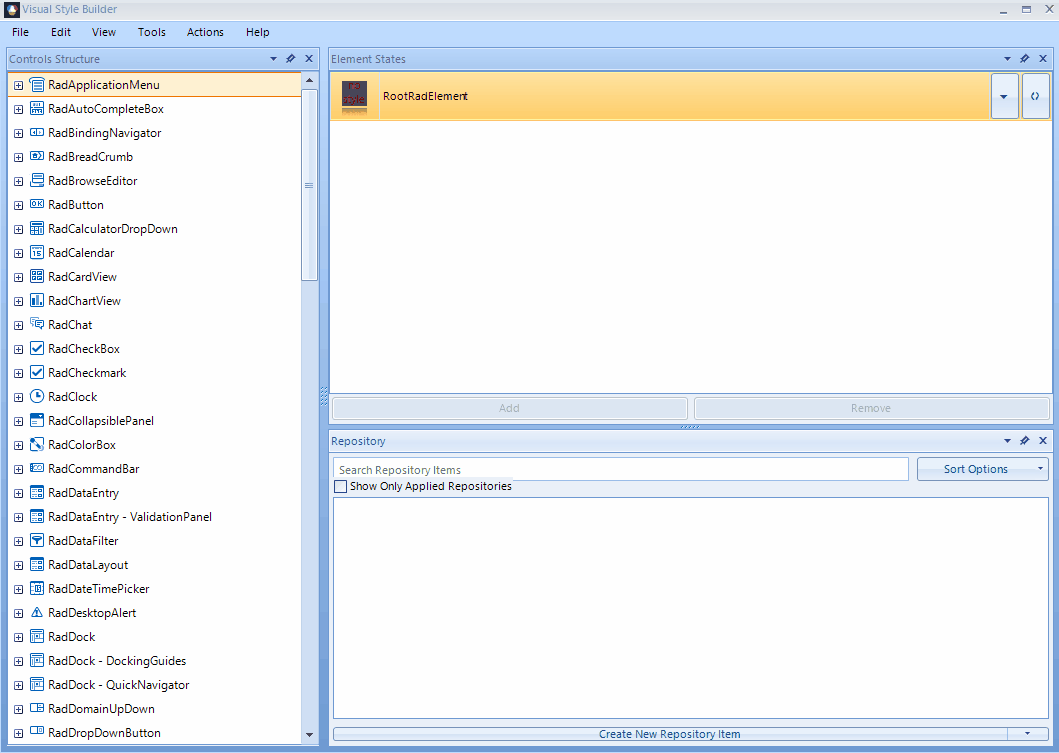
Task: Click the RadCheckmark icon
Action: (37, 372)
